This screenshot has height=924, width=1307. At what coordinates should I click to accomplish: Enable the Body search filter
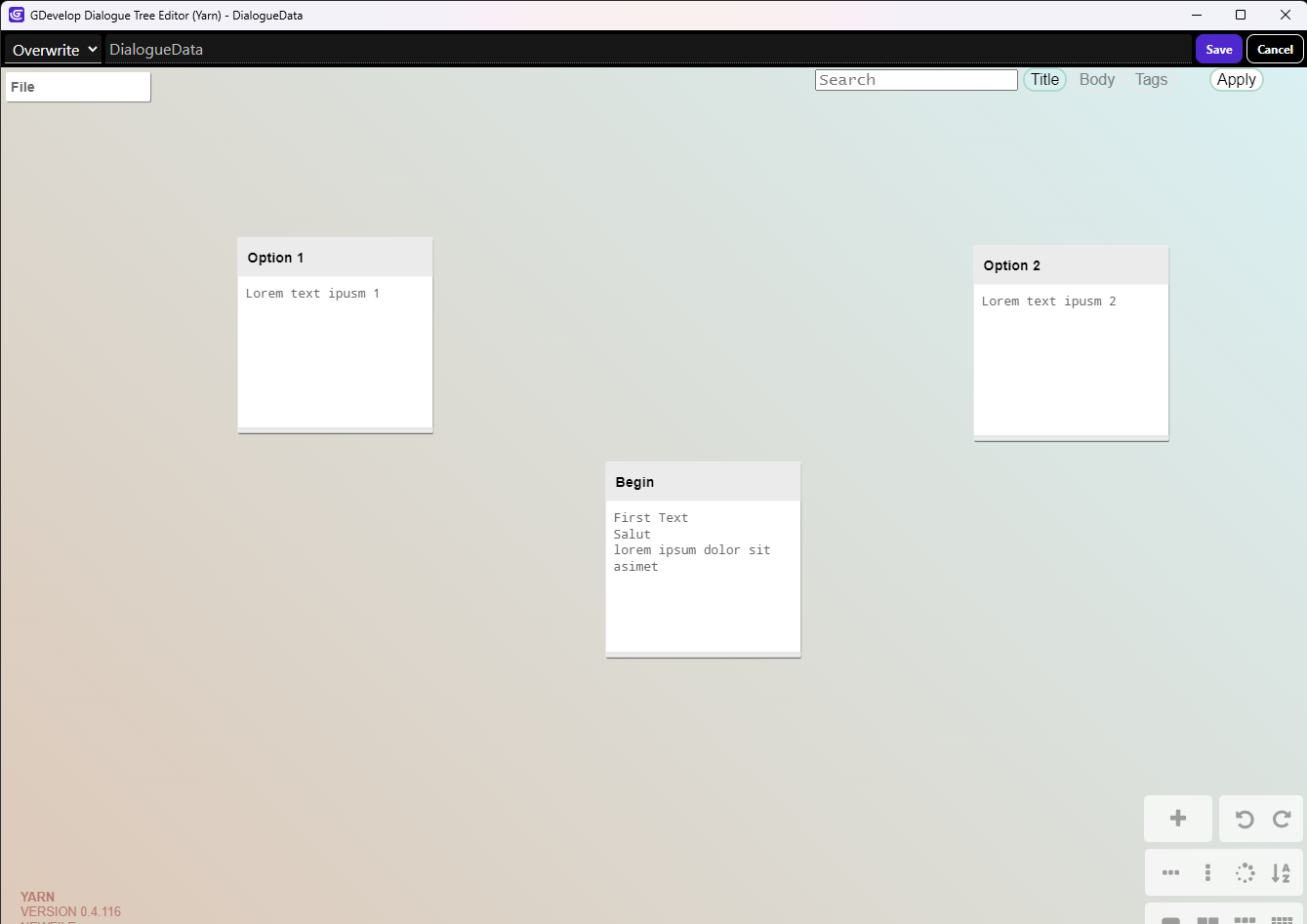1097,79
